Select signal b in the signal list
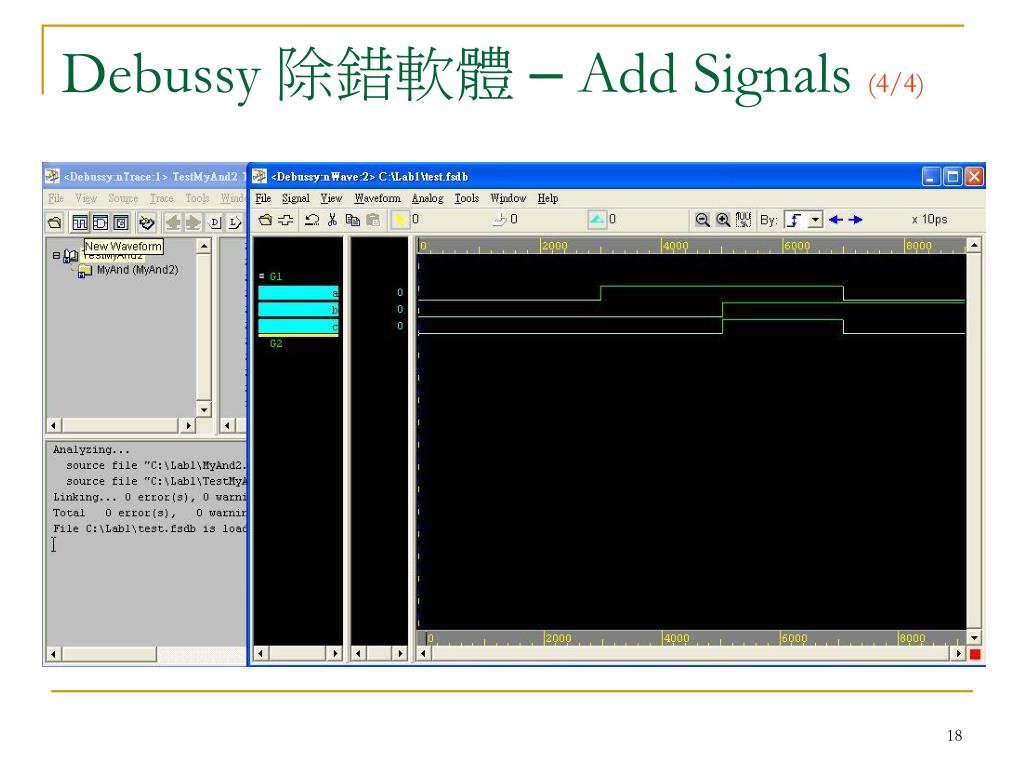 pyautogui.click(x=298, y=310)
